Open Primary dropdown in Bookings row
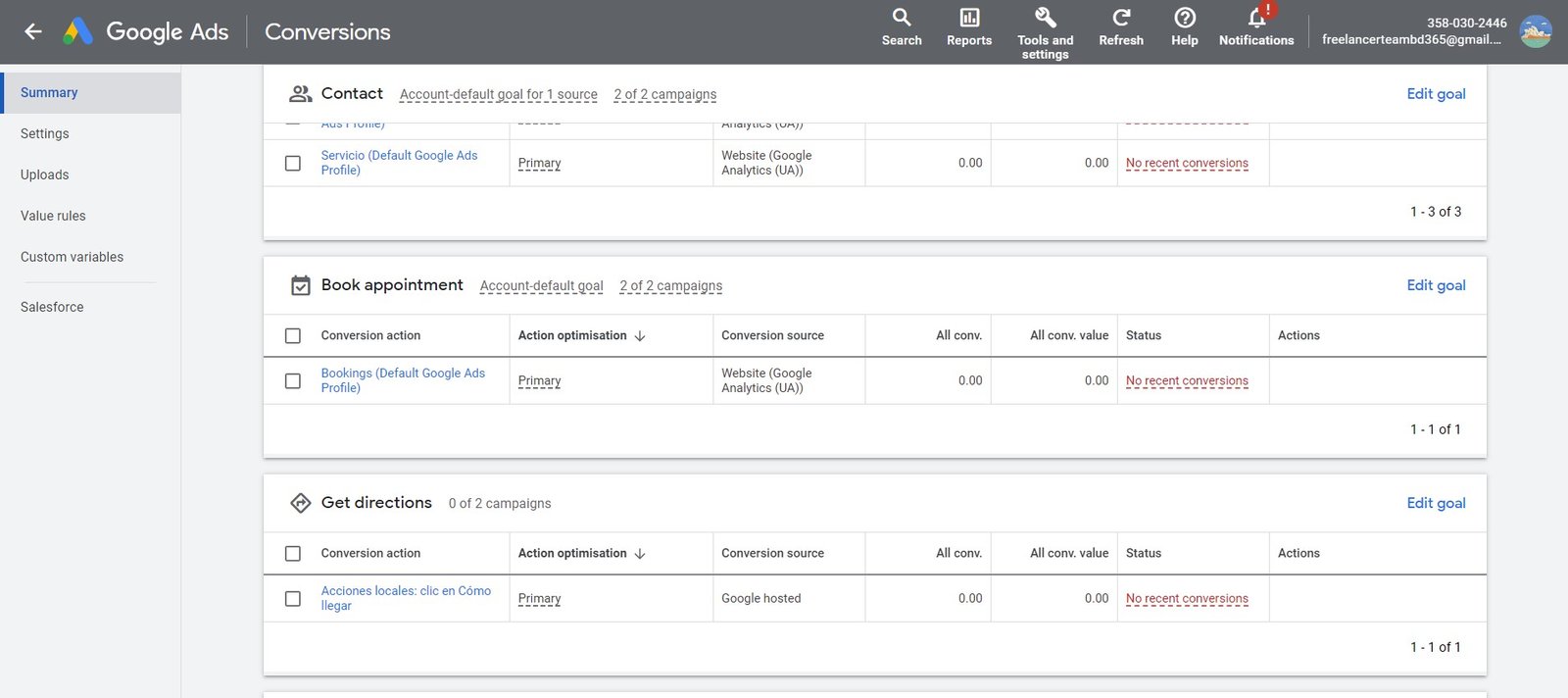 (x=539, y=380)
